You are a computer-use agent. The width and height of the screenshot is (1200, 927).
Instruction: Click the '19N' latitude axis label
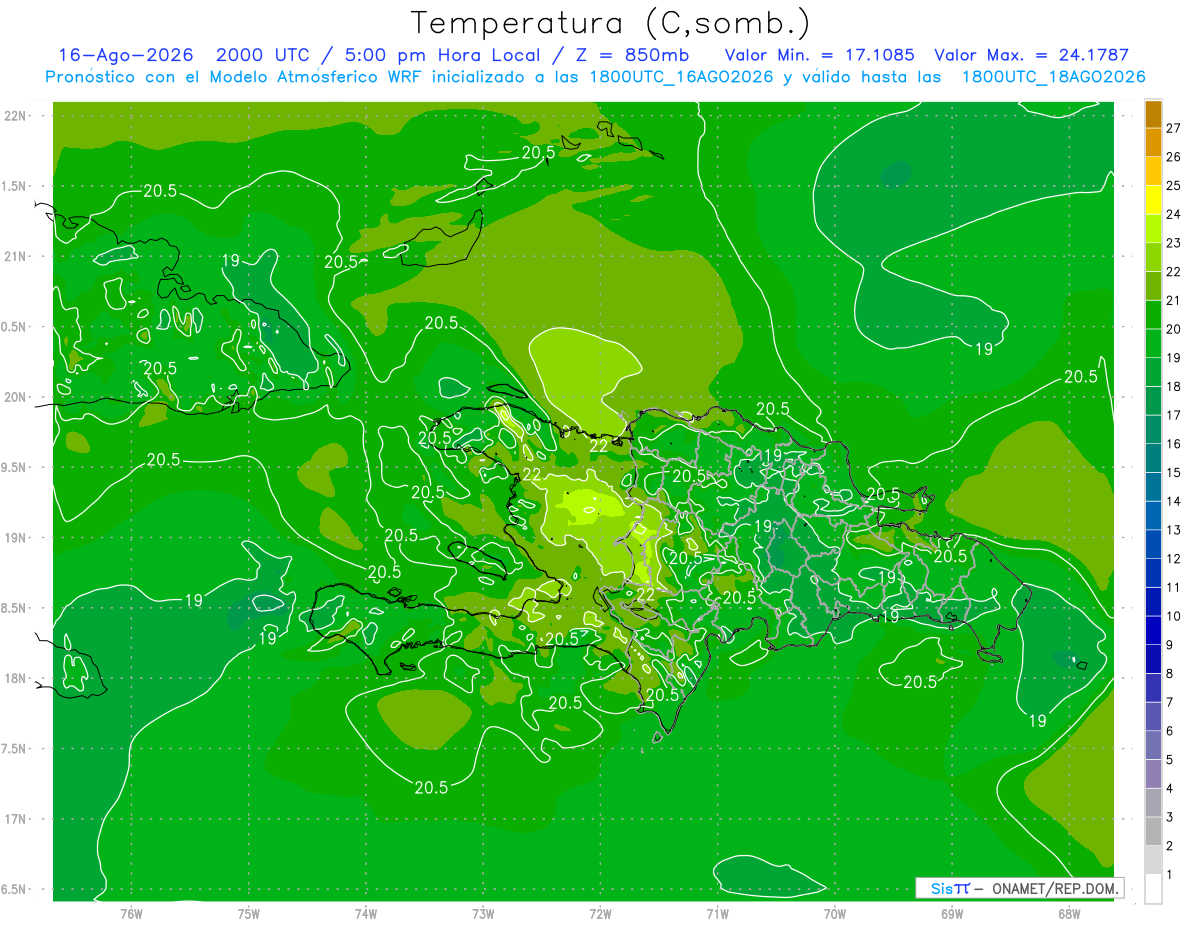(17, 538)
